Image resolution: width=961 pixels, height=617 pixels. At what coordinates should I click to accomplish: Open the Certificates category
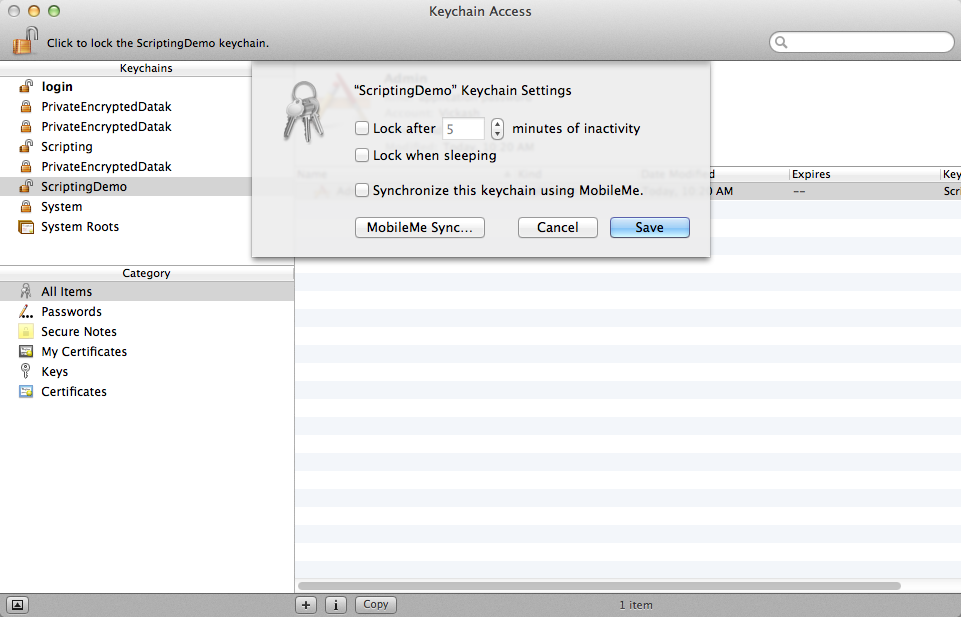pos(25,391)
